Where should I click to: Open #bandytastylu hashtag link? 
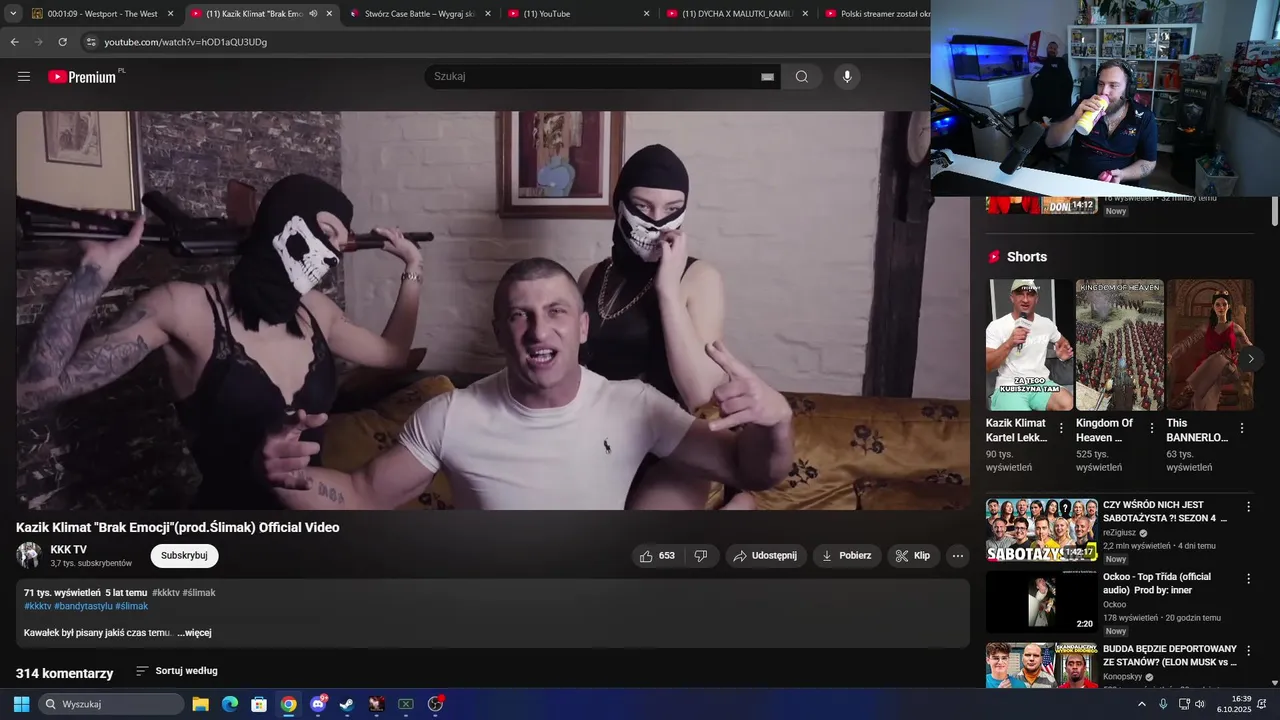[83, 606]
